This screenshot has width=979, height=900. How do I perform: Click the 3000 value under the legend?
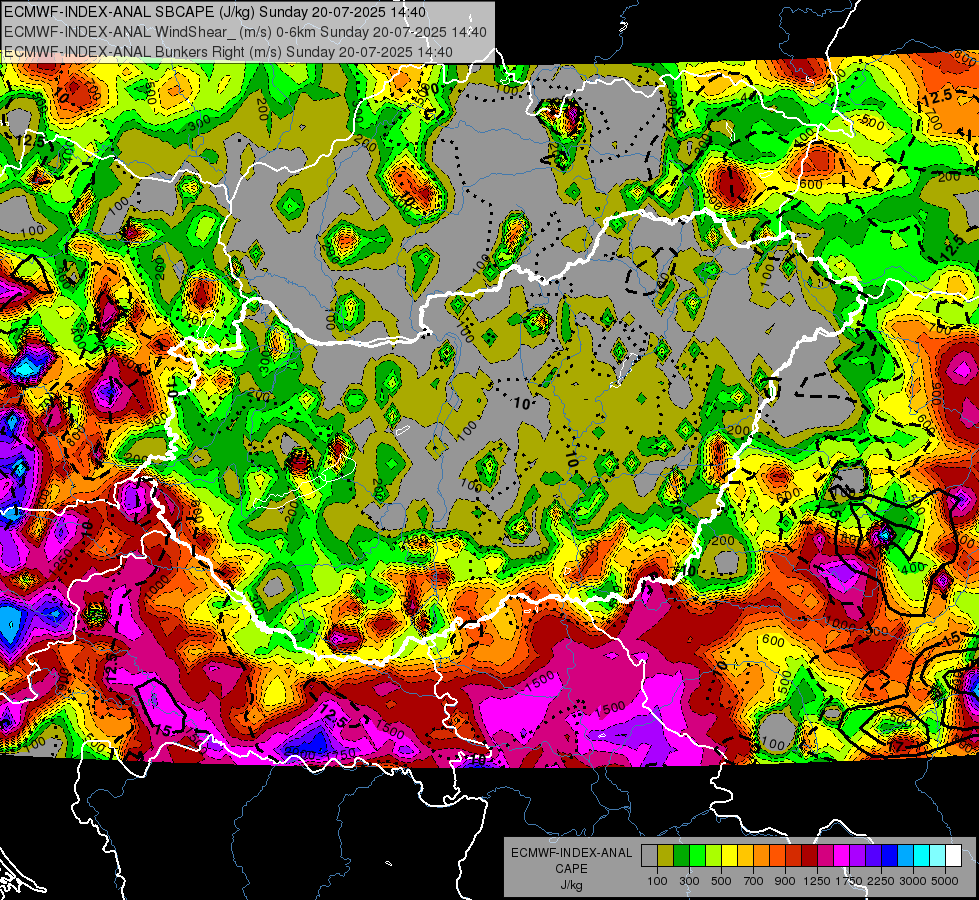(x=913, y=881)
